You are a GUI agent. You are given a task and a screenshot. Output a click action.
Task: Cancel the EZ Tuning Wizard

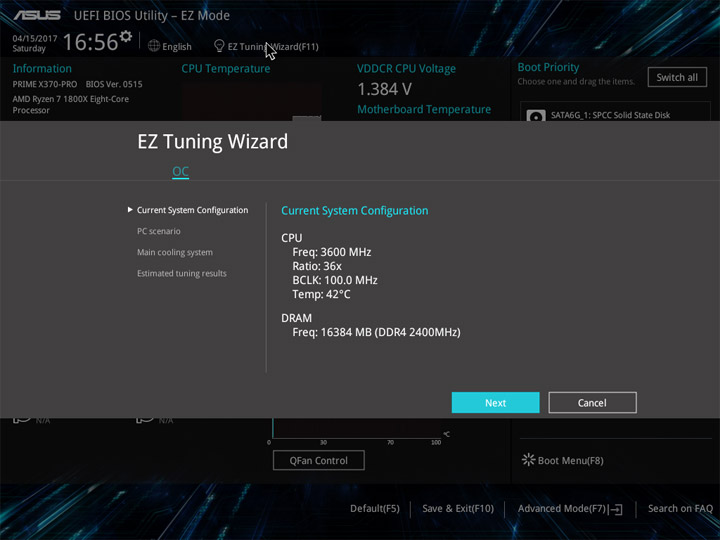(592, 403)
